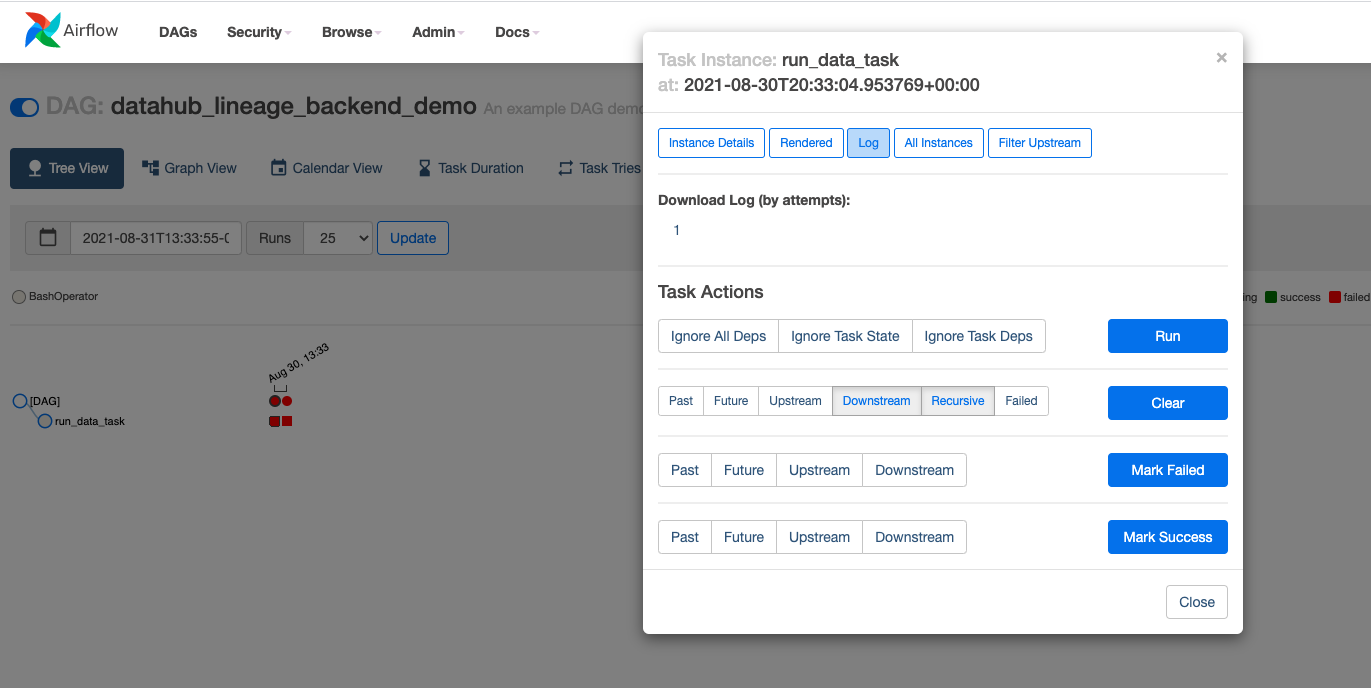Disable the Recursive option for Clear

(x=957, y=401)
